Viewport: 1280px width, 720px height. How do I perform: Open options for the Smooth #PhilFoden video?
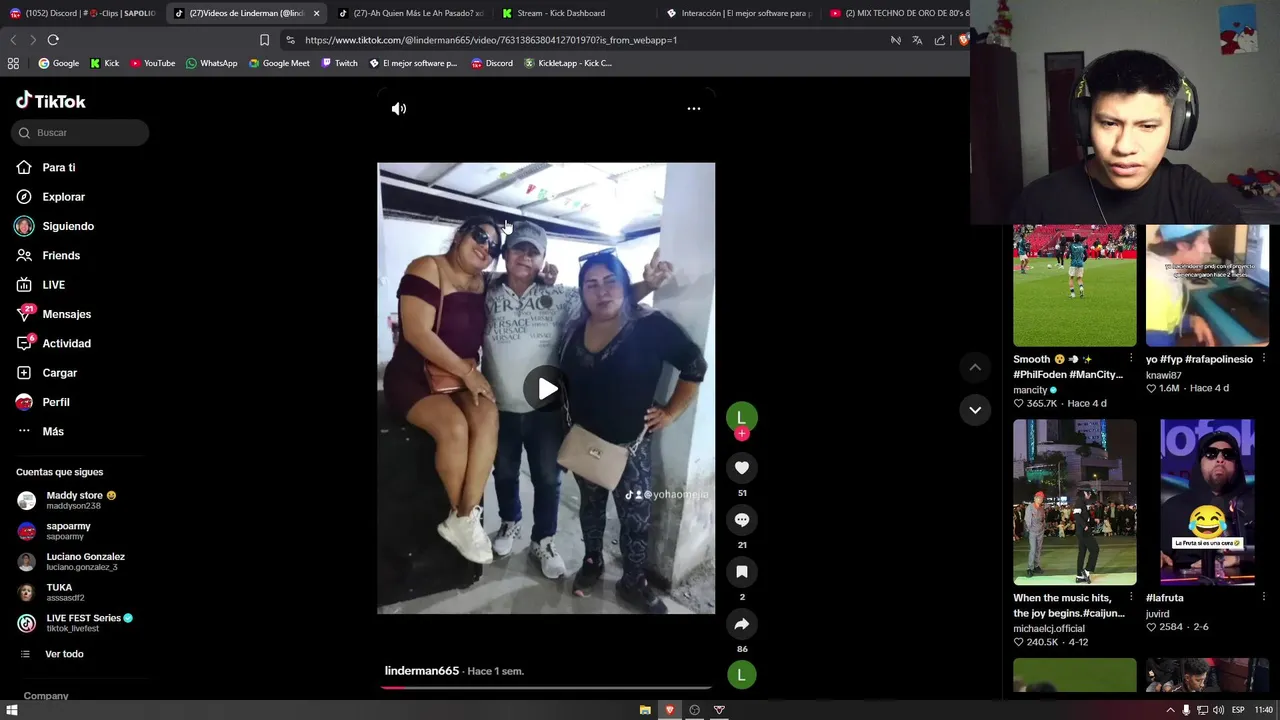click(1131, 359)
